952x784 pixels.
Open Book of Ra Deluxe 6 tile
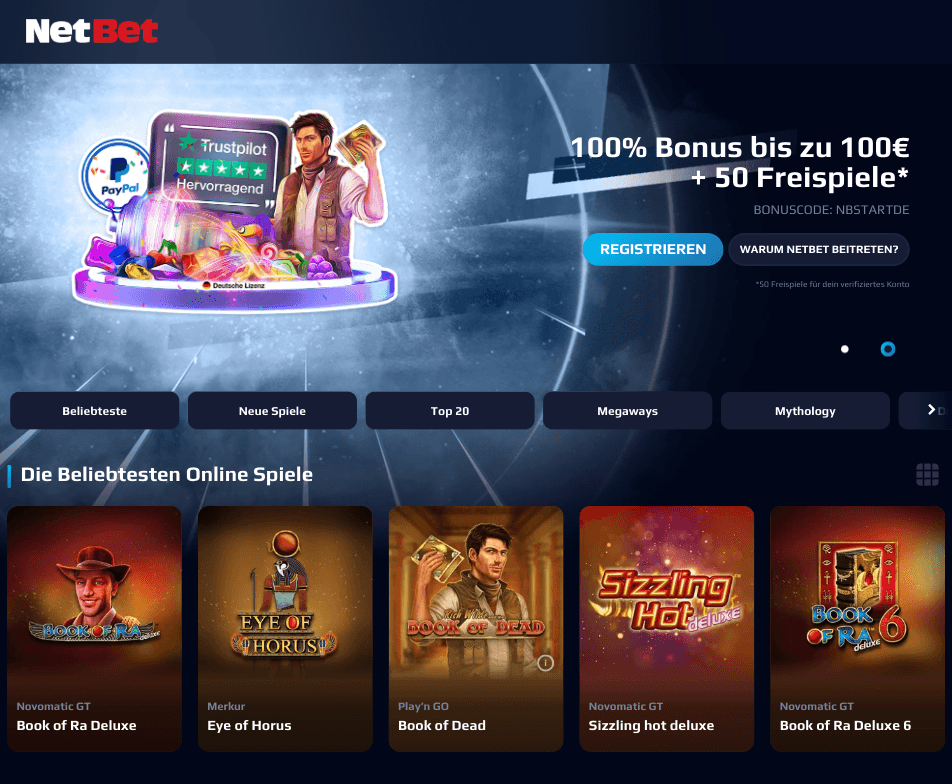coord(857,629)
